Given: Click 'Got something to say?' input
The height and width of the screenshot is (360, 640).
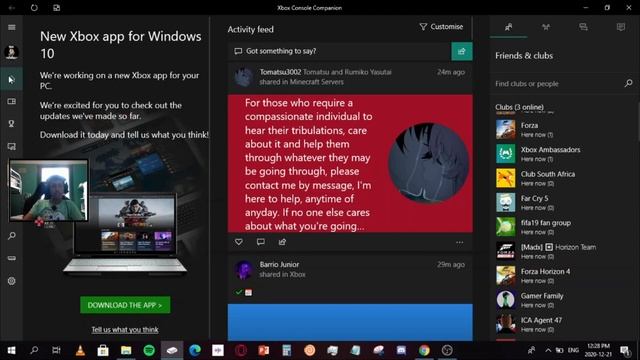Looking at the screenshot, I should [340, 51].
